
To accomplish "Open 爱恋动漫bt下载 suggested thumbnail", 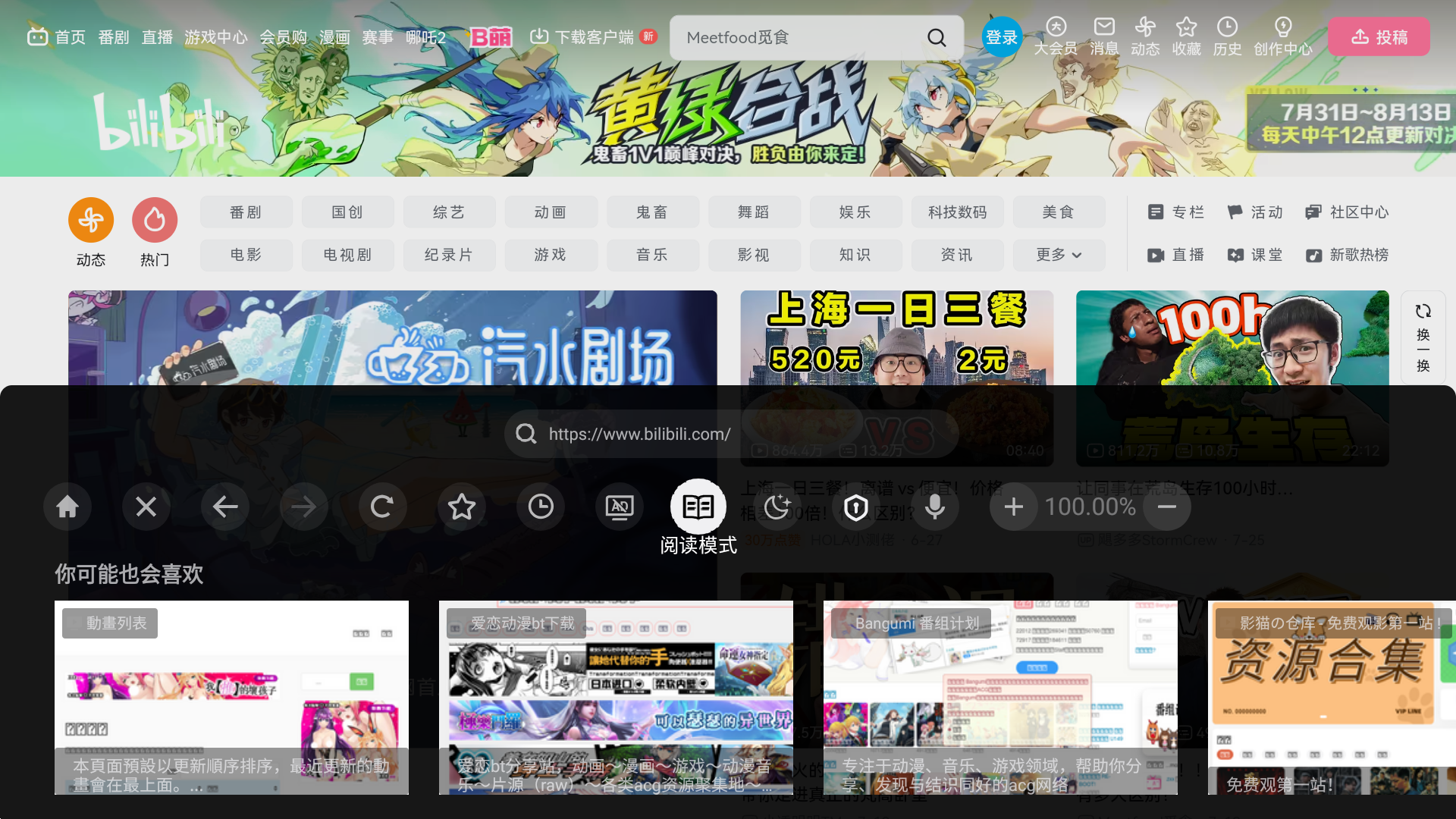I will pyautogui.click(x=616, y=698).
